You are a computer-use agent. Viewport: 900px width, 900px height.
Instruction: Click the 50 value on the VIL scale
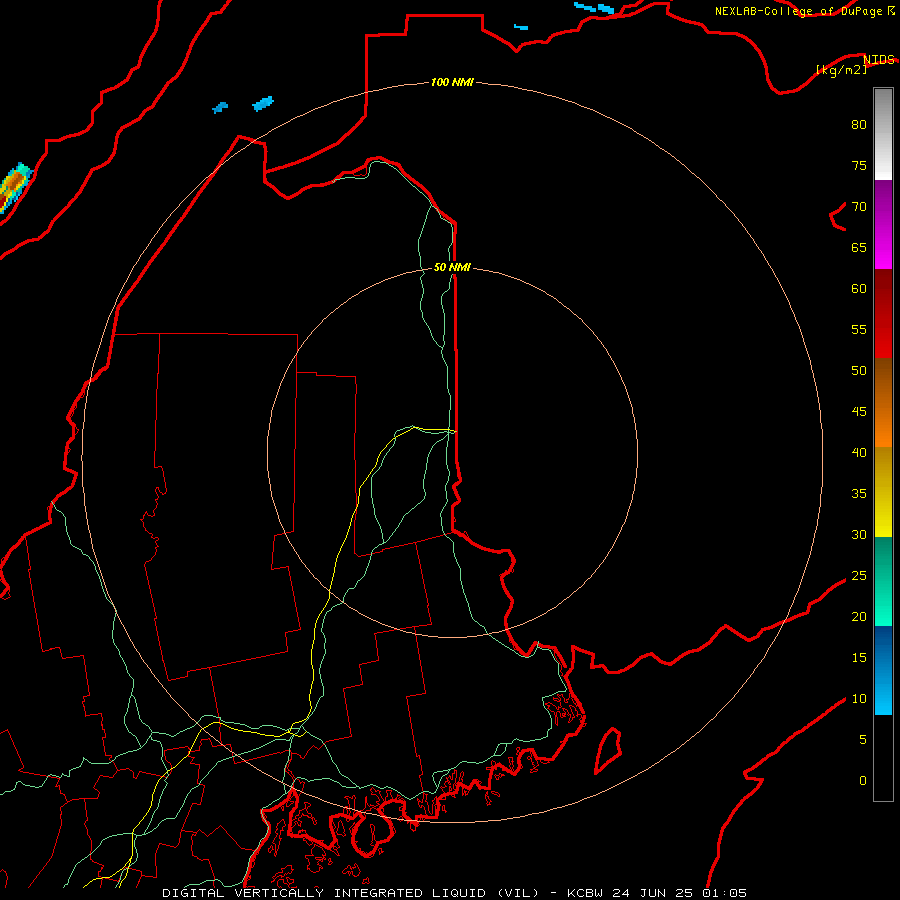click(x=859, y=371)
